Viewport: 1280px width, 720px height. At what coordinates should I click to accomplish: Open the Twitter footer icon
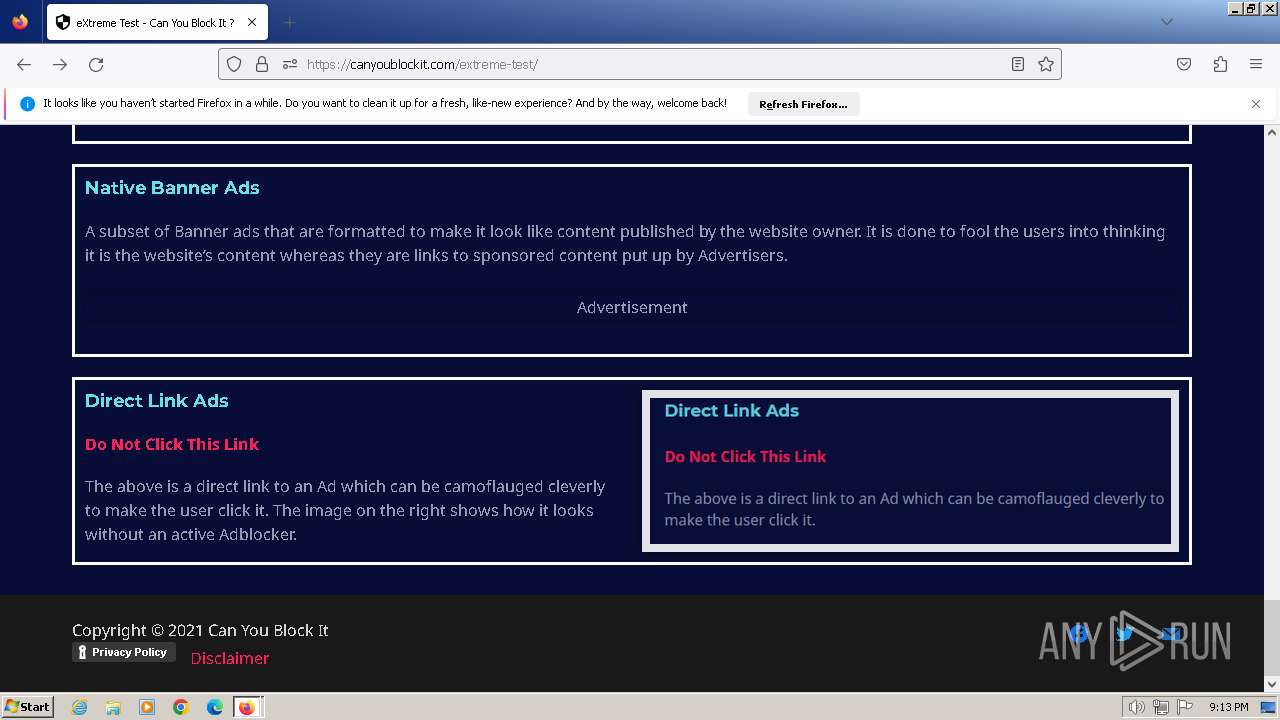1125,633
